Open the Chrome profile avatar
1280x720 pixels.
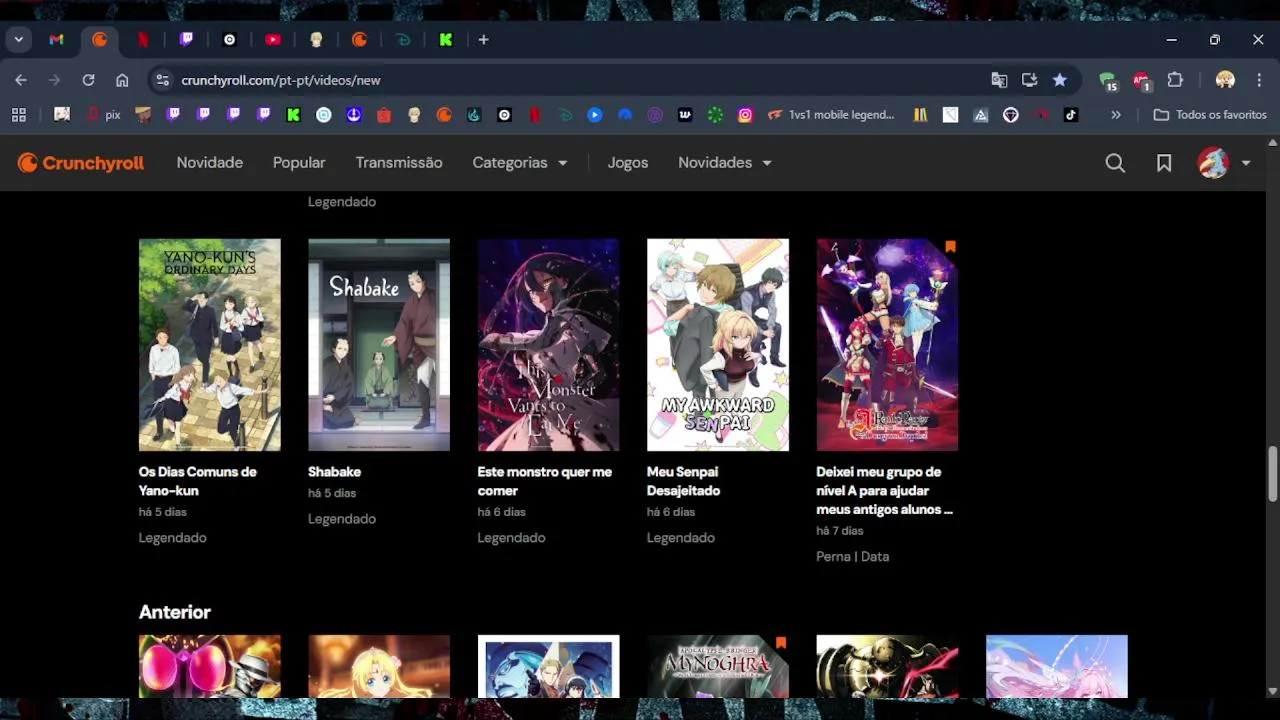[1225, 80]
